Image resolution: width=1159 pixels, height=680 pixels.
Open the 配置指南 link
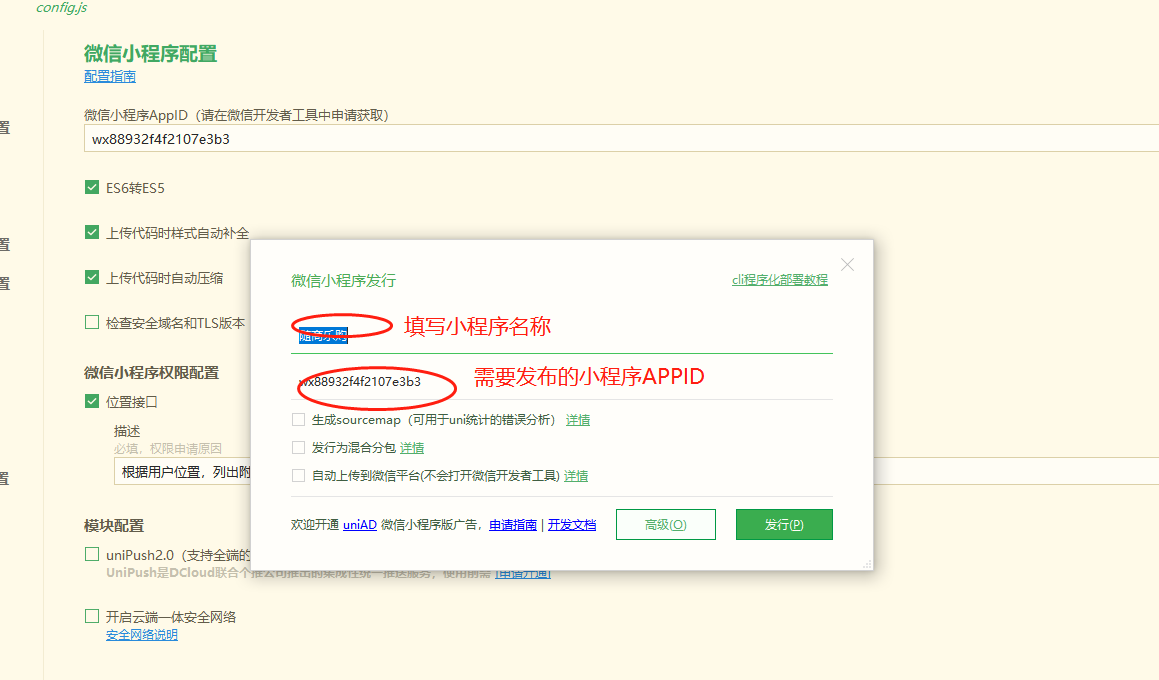point(110,76)
